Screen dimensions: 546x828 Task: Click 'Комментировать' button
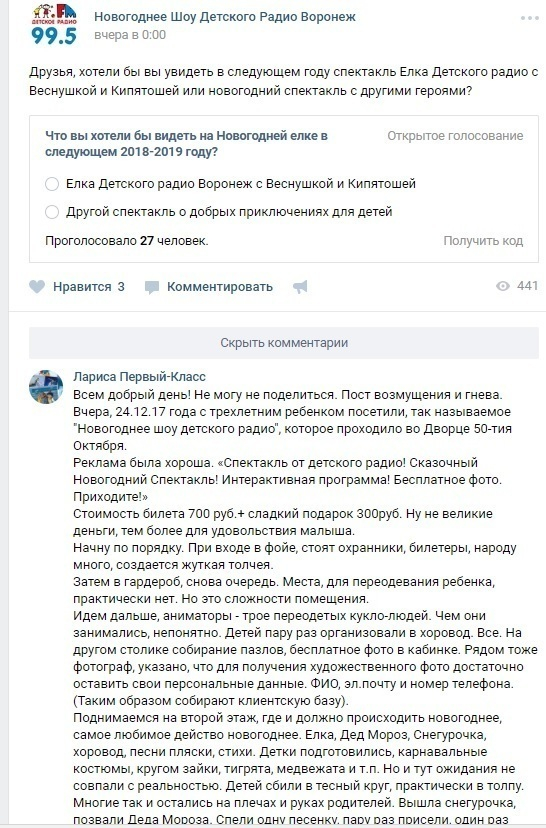click(220, 287)
